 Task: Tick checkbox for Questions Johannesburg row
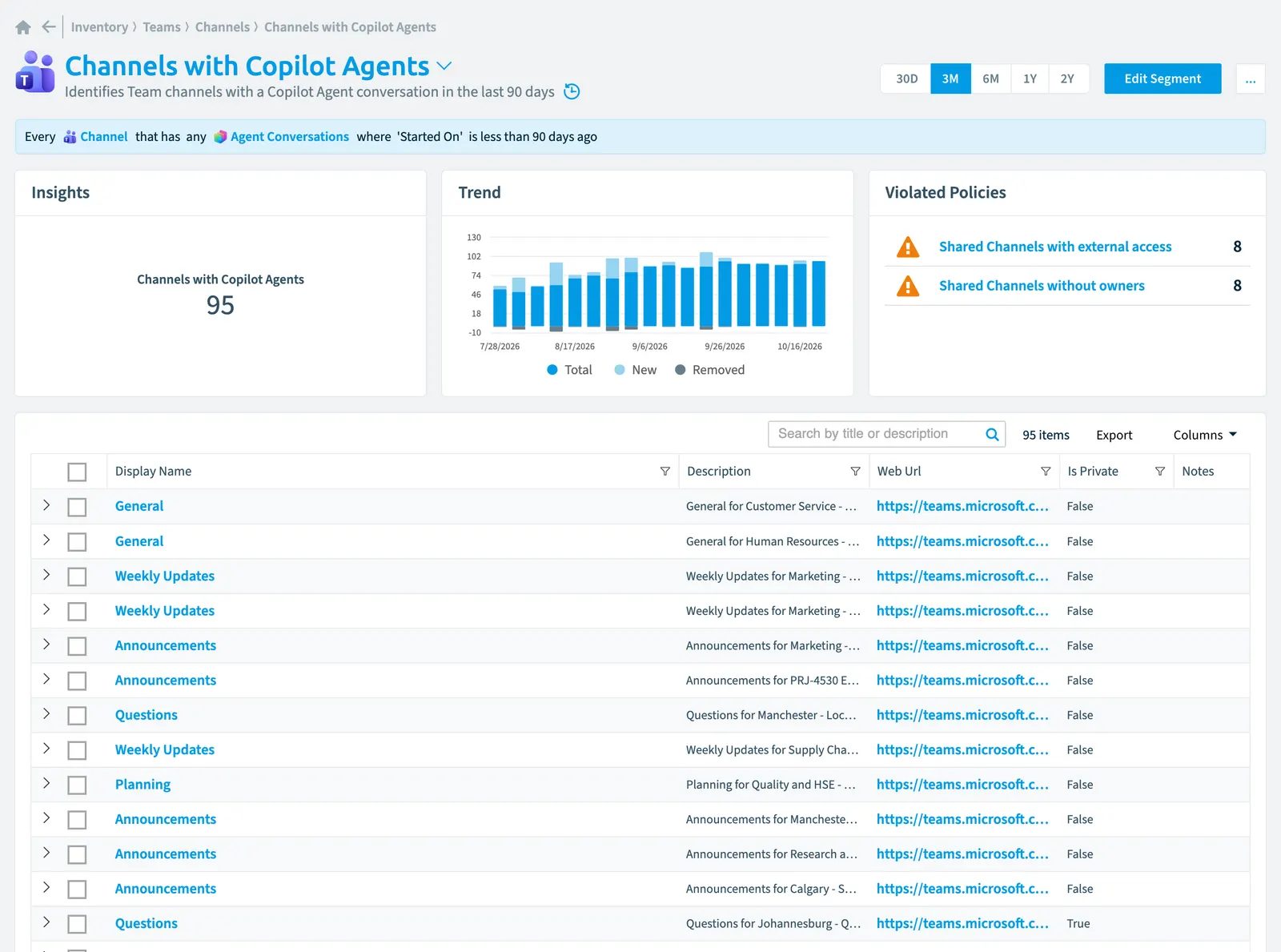[x=77, y=924]
